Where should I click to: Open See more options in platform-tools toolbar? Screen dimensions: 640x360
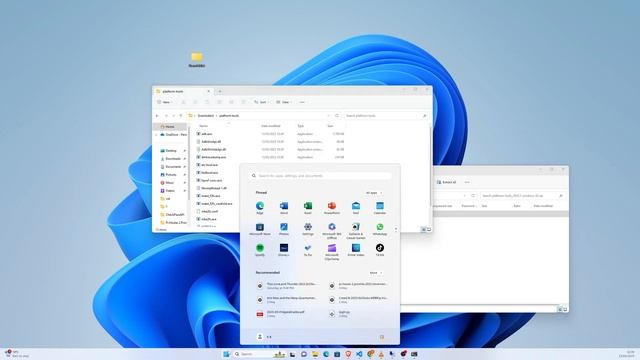302,102
